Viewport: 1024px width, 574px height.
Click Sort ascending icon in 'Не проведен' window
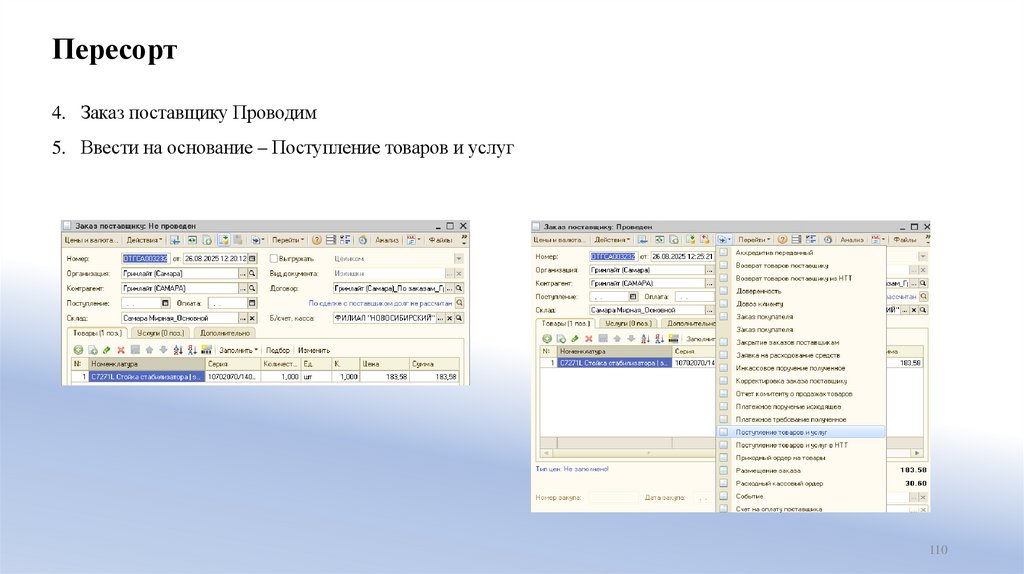(178, 350)
